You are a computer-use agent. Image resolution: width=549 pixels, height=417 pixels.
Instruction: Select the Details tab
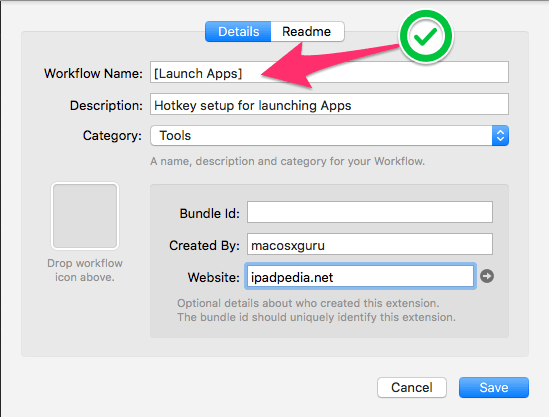pos(238,32)
